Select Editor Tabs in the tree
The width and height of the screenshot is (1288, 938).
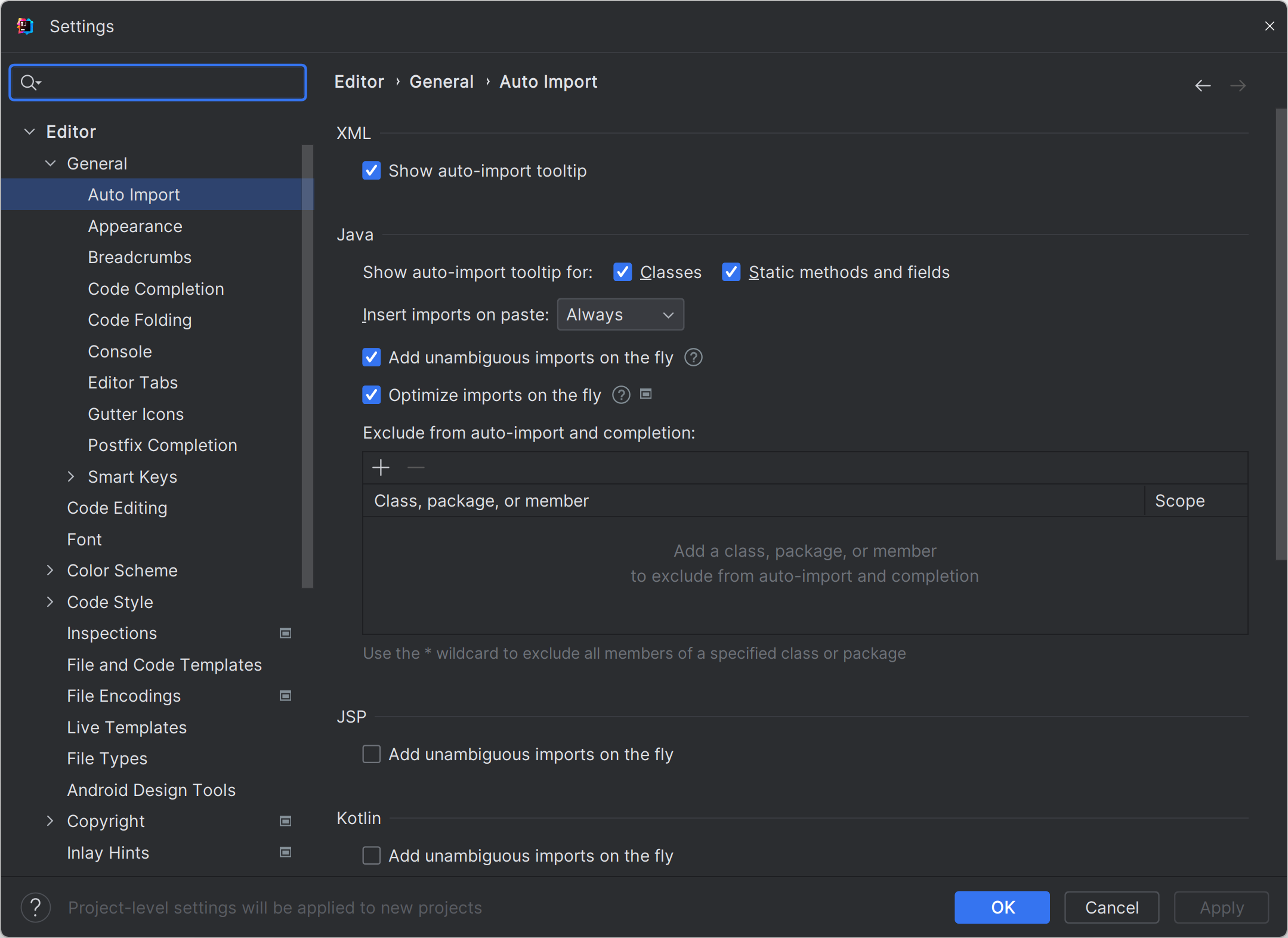pos(133,382)
